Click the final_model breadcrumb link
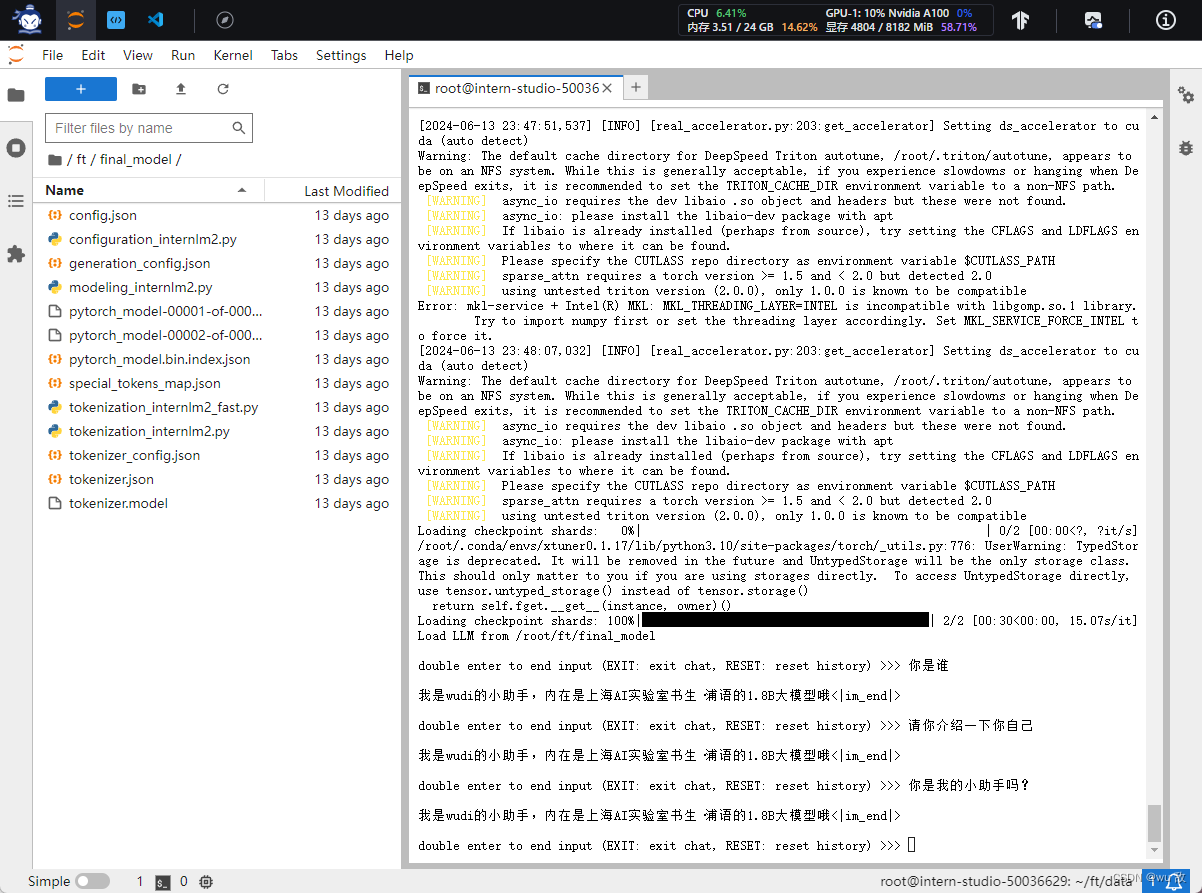 click(x=136, y=160)
